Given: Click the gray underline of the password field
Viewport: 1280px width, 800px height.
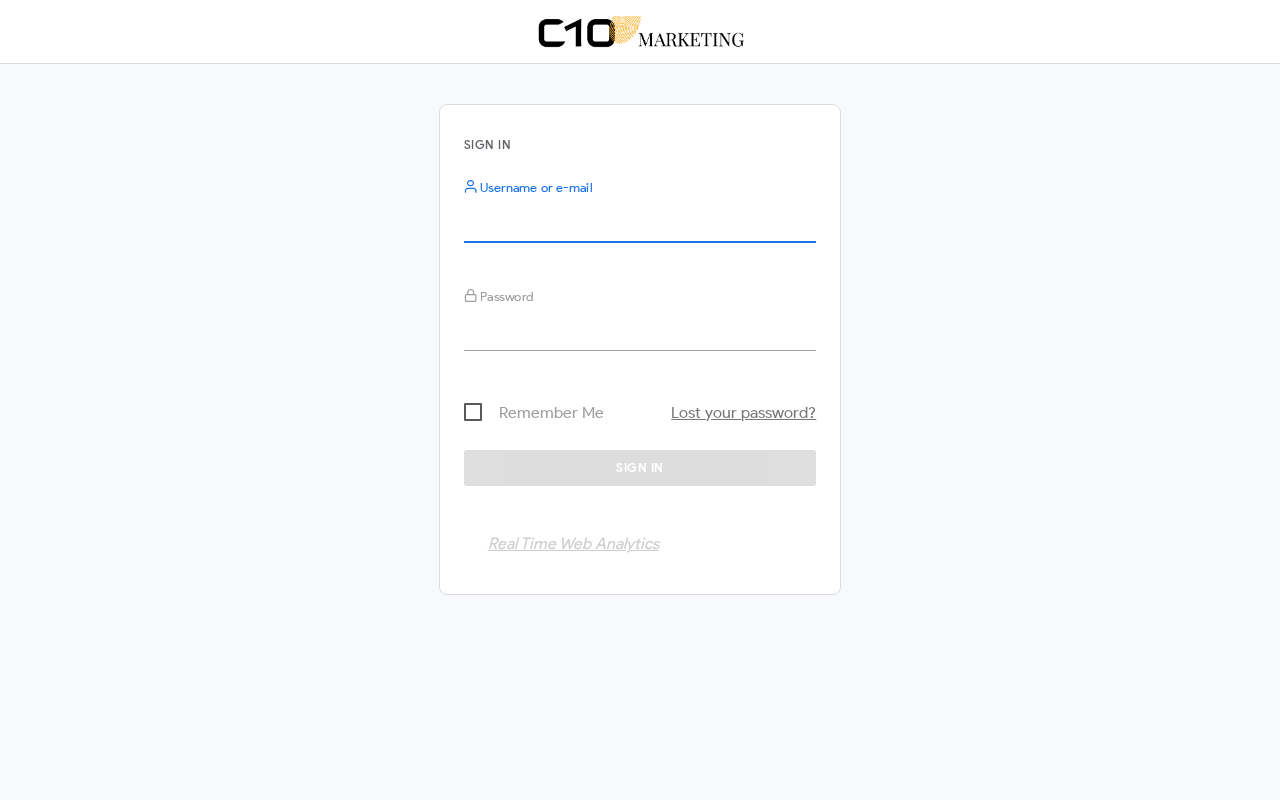Looking at the screenshot, I should (x=640, y=350).
